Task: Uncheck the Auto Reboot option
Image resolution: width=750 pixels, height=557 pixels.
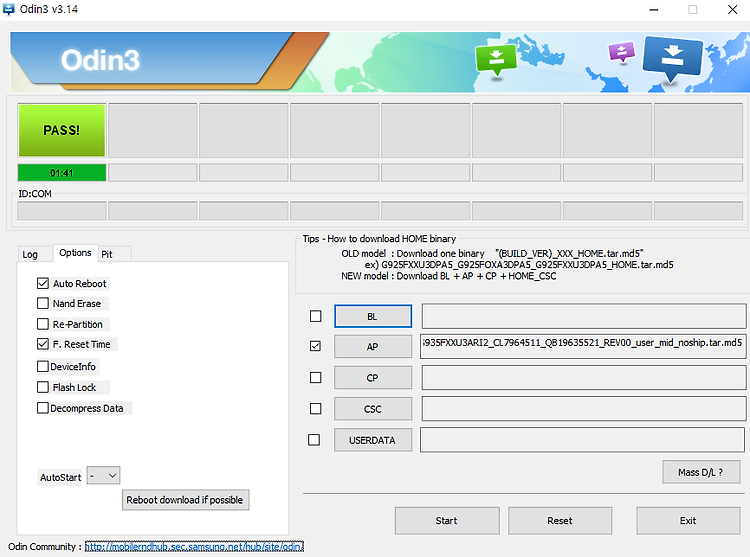Action: (43, 284)
